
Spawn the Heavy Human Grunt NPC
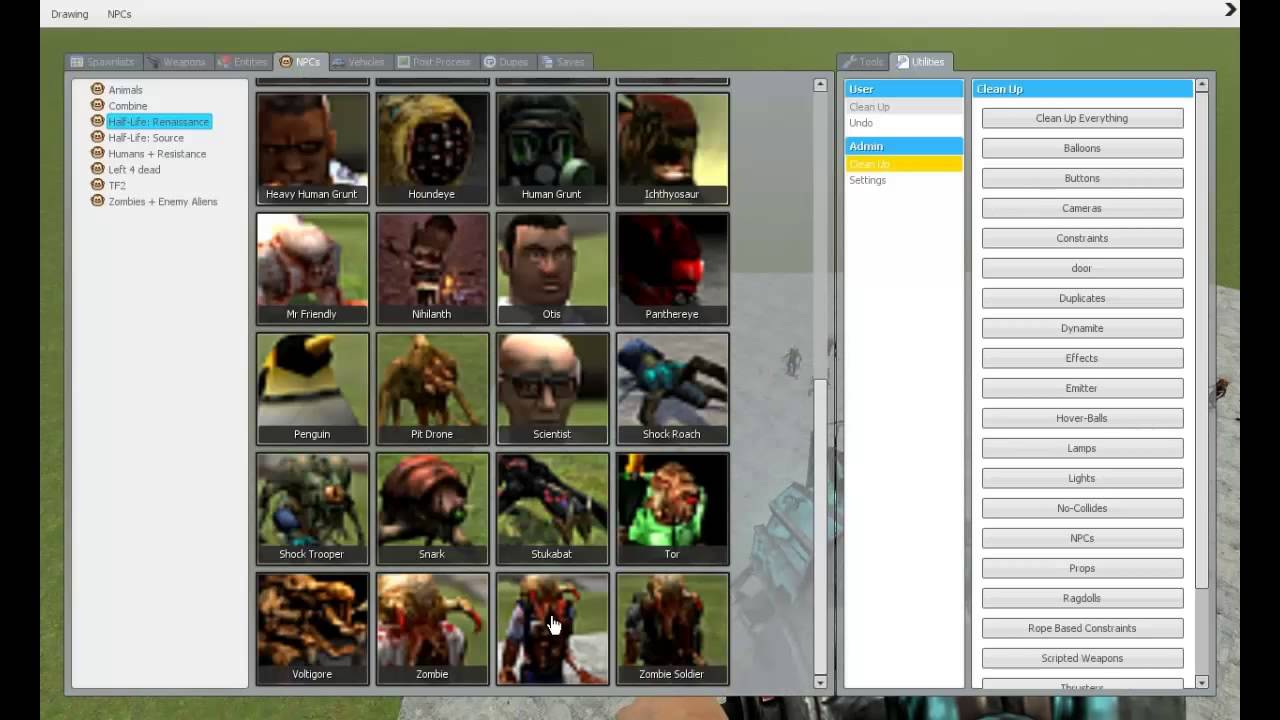coord(312,149)
